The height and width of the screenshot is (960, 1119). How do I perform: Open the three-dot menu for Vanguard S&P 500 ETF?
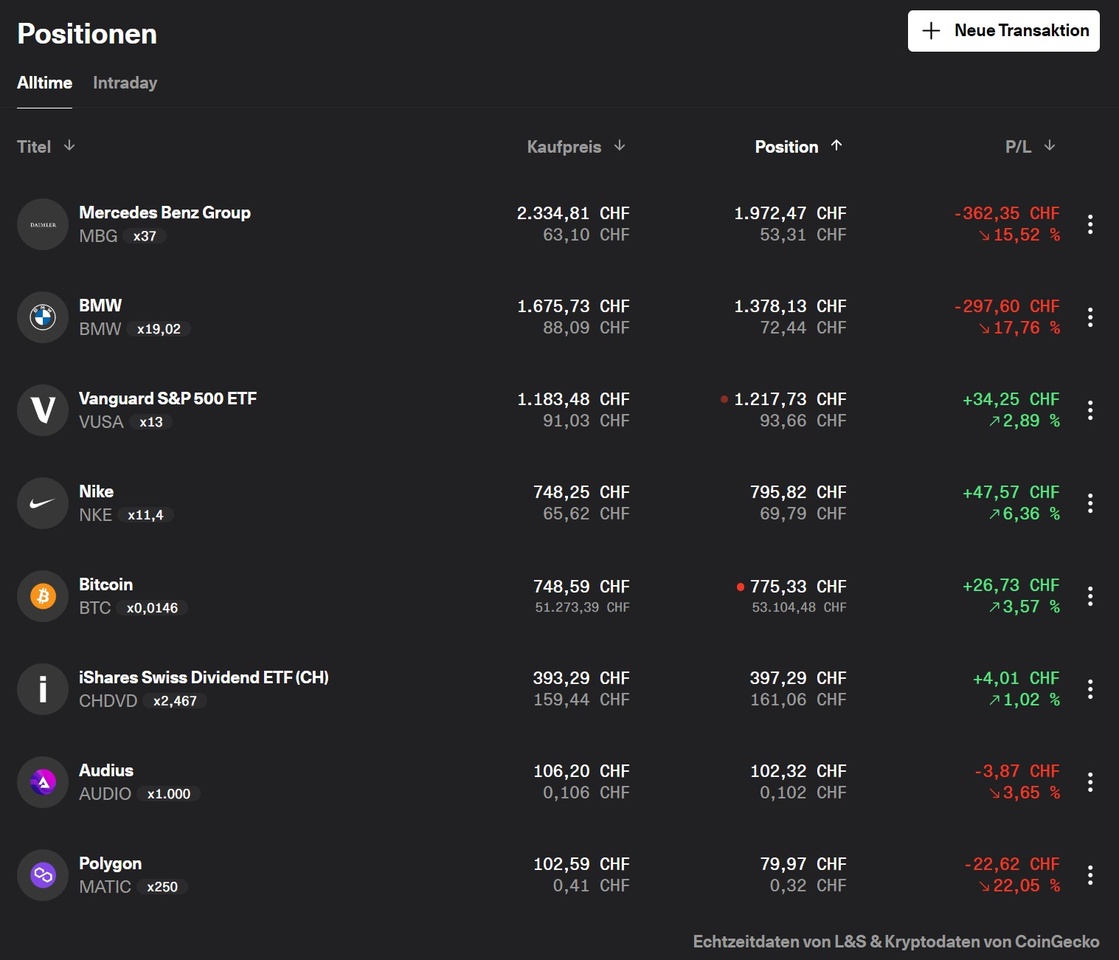click(1090, 410)
